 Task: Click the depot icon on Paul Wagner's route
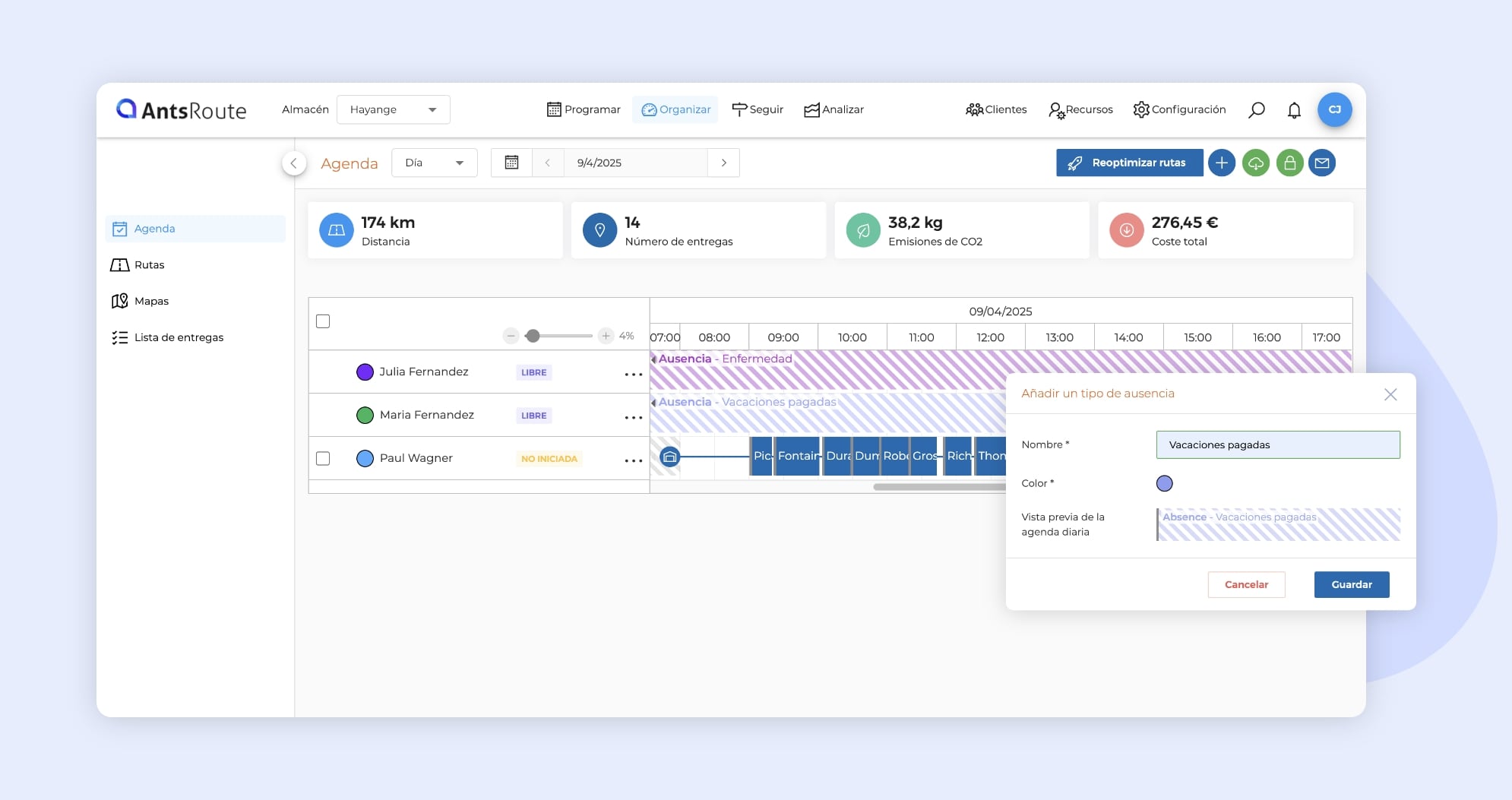[x=669, y=457]
